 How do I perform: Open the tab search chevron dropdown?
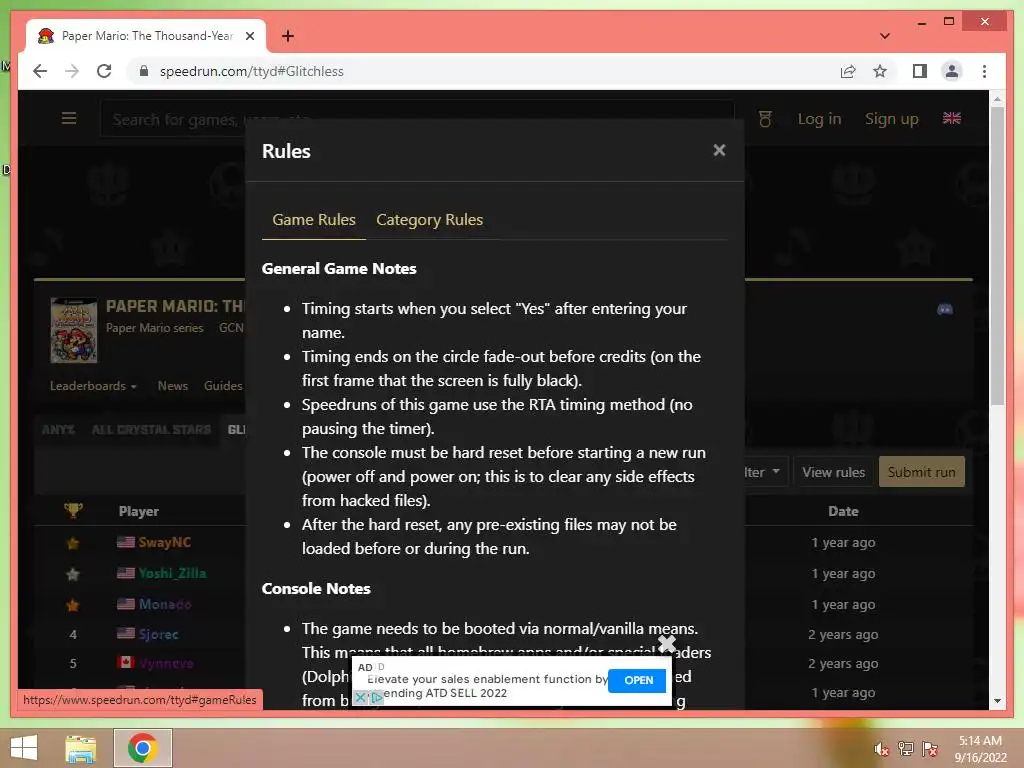click(885, 36)
